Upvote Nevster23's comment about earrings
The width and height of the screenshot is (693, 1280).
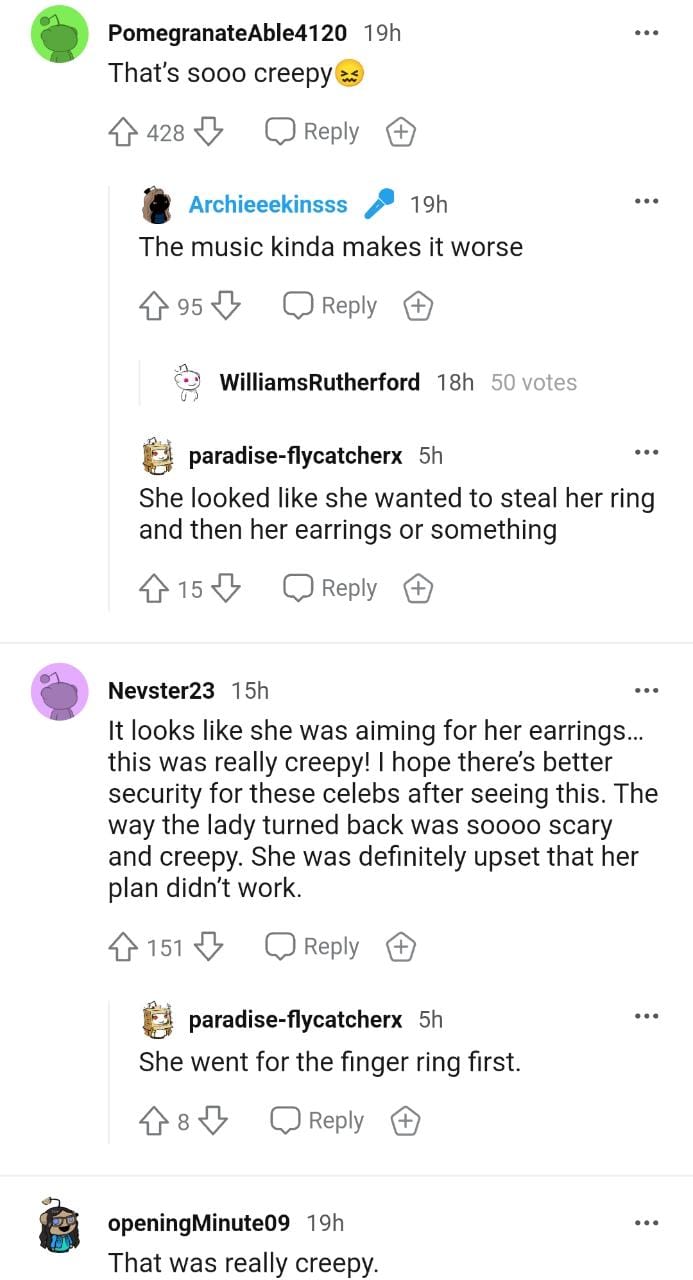click(123, 946)
